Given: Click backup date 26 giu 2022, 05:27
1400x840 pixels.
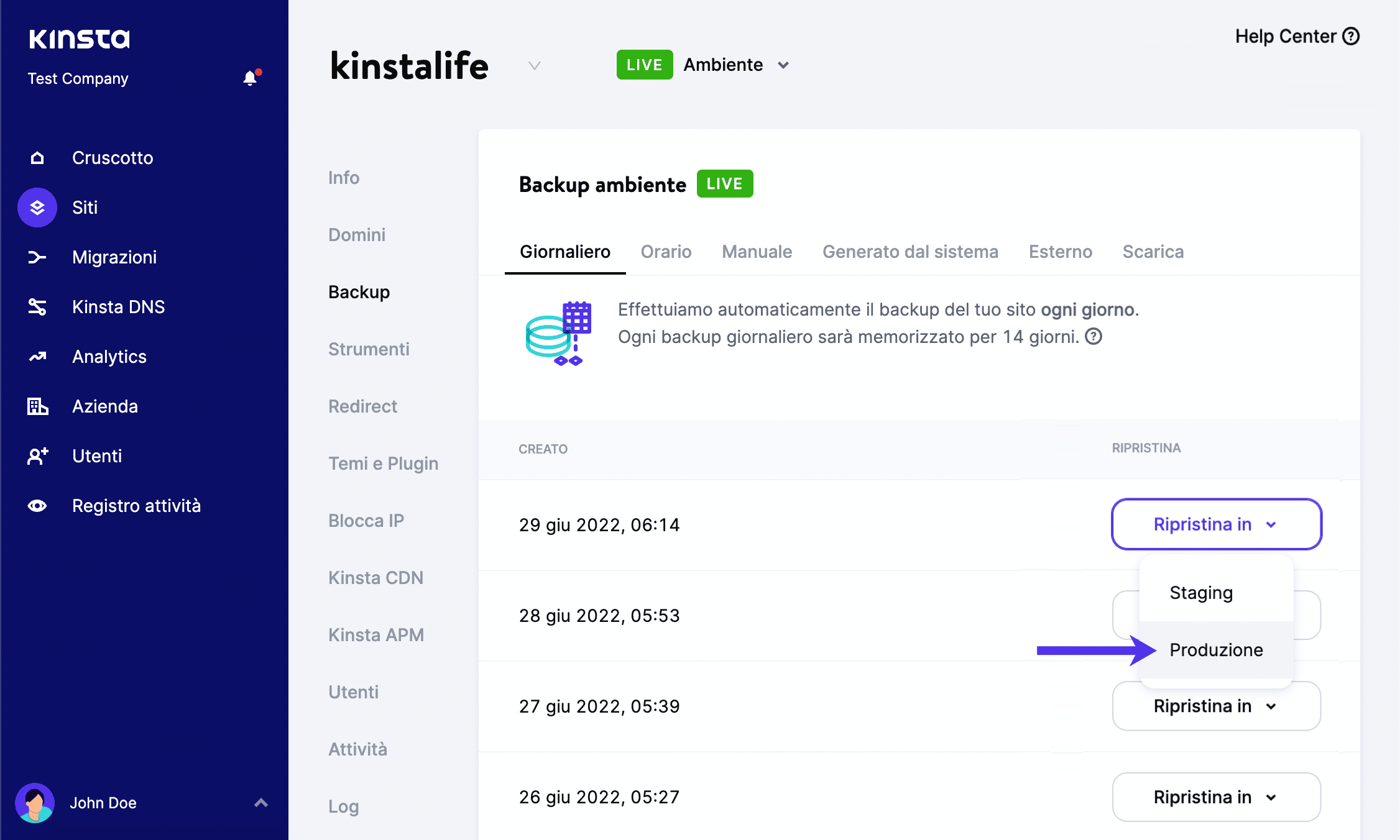Looking at the screenshot, I should [599, 797].
